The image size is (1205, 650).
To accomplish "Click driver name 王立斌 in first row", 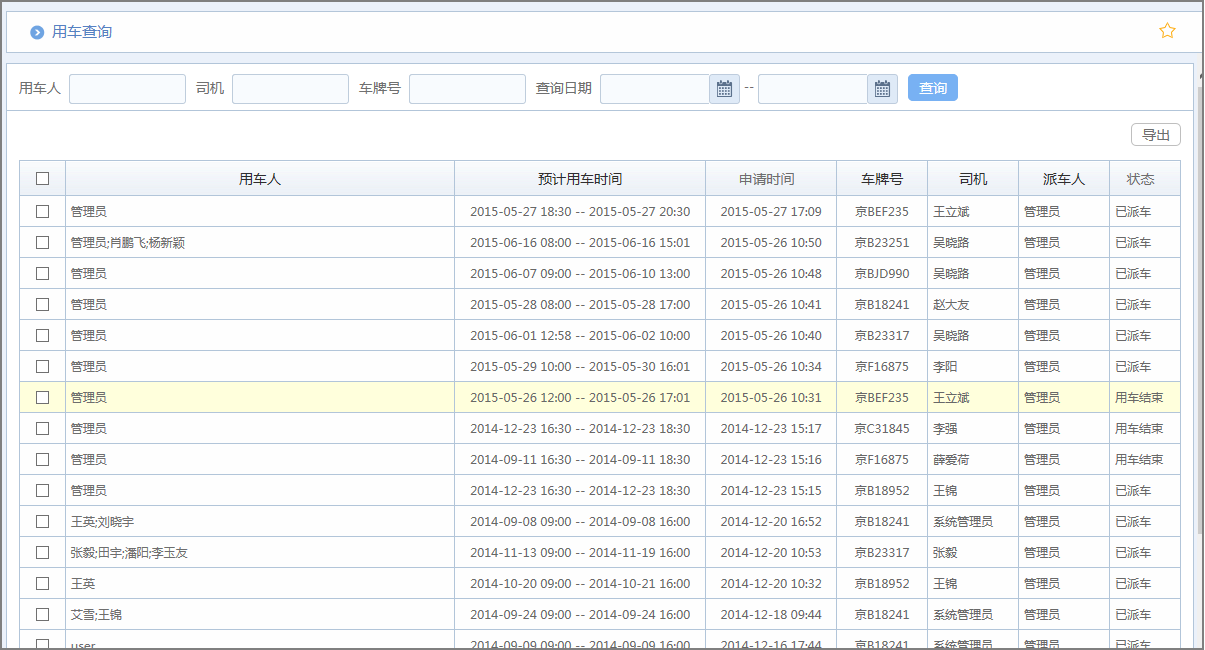I will click(x=951, y=211).
